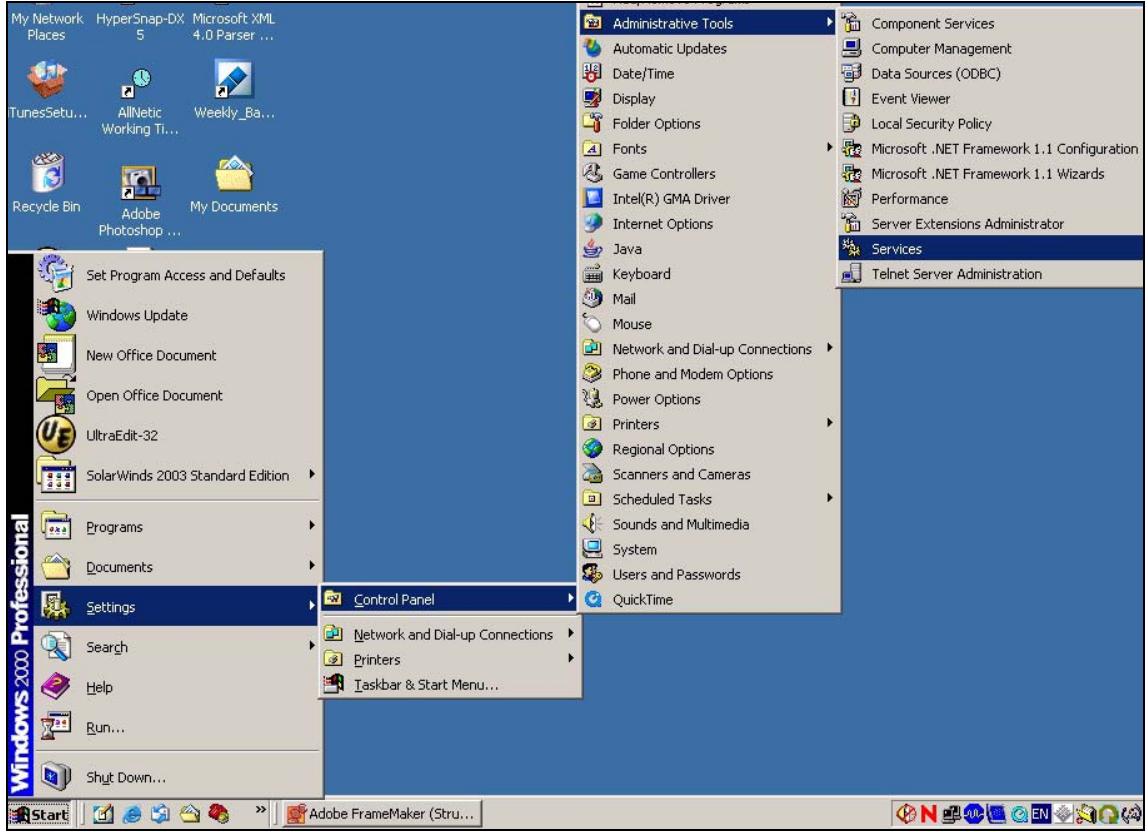
Task: Expand Scheduled Tasks submenu arrow
Action: tap(829, 497)
